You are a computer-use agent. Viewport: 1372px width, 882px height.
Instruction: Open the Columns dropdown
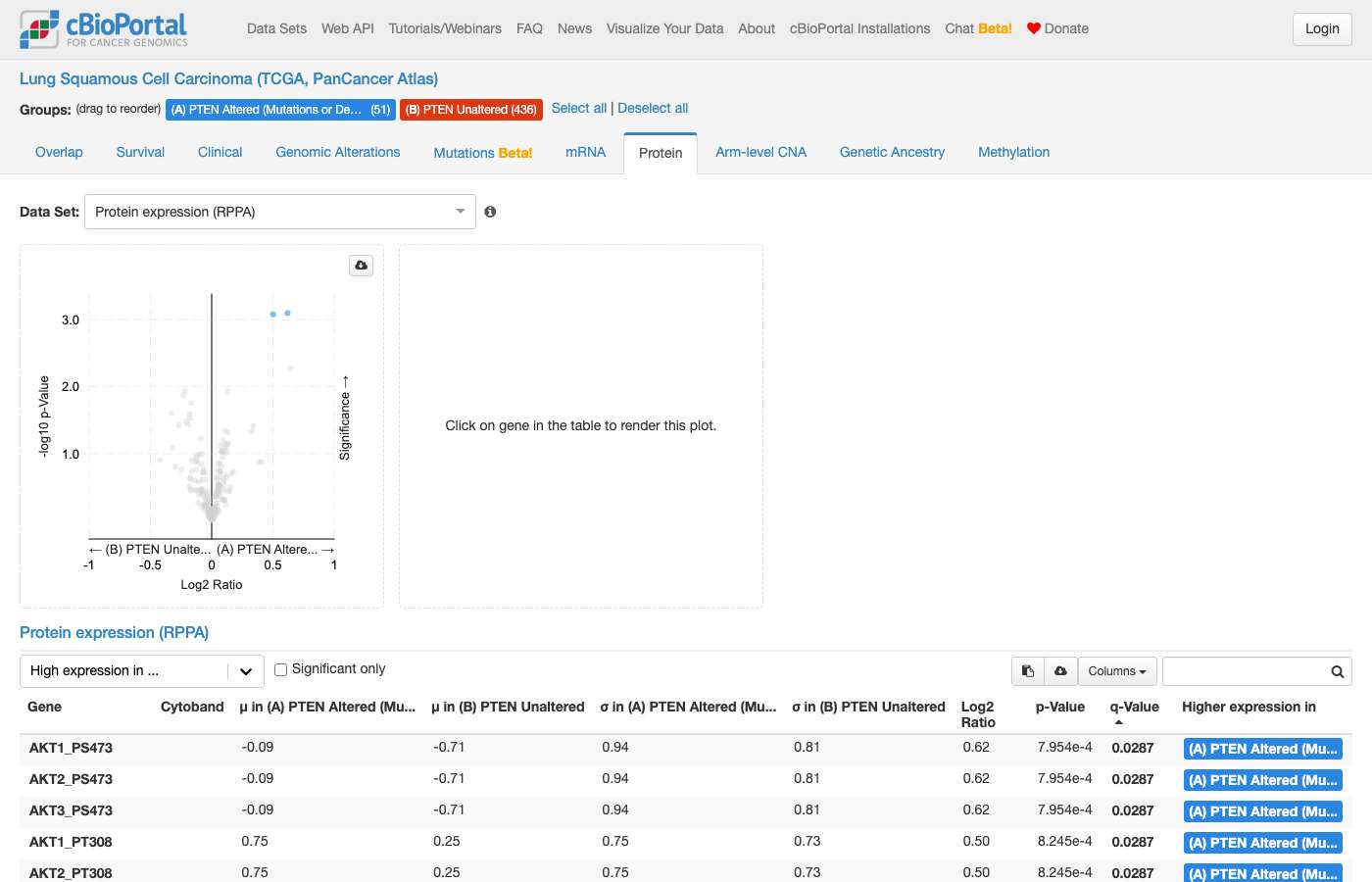pyautogui.click(x=1117, y=671)
